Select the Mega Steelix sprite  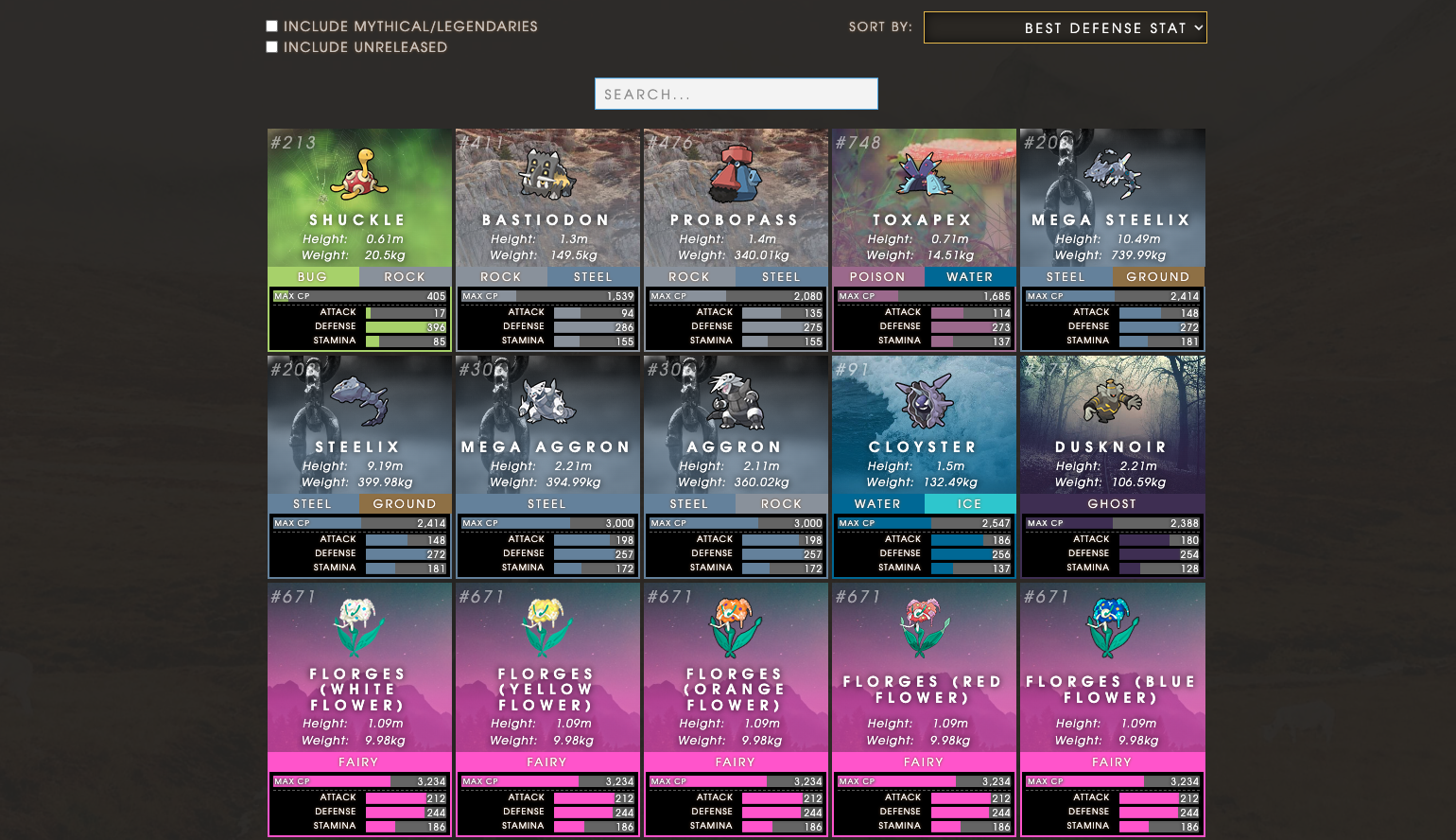tap(1112, 174)
